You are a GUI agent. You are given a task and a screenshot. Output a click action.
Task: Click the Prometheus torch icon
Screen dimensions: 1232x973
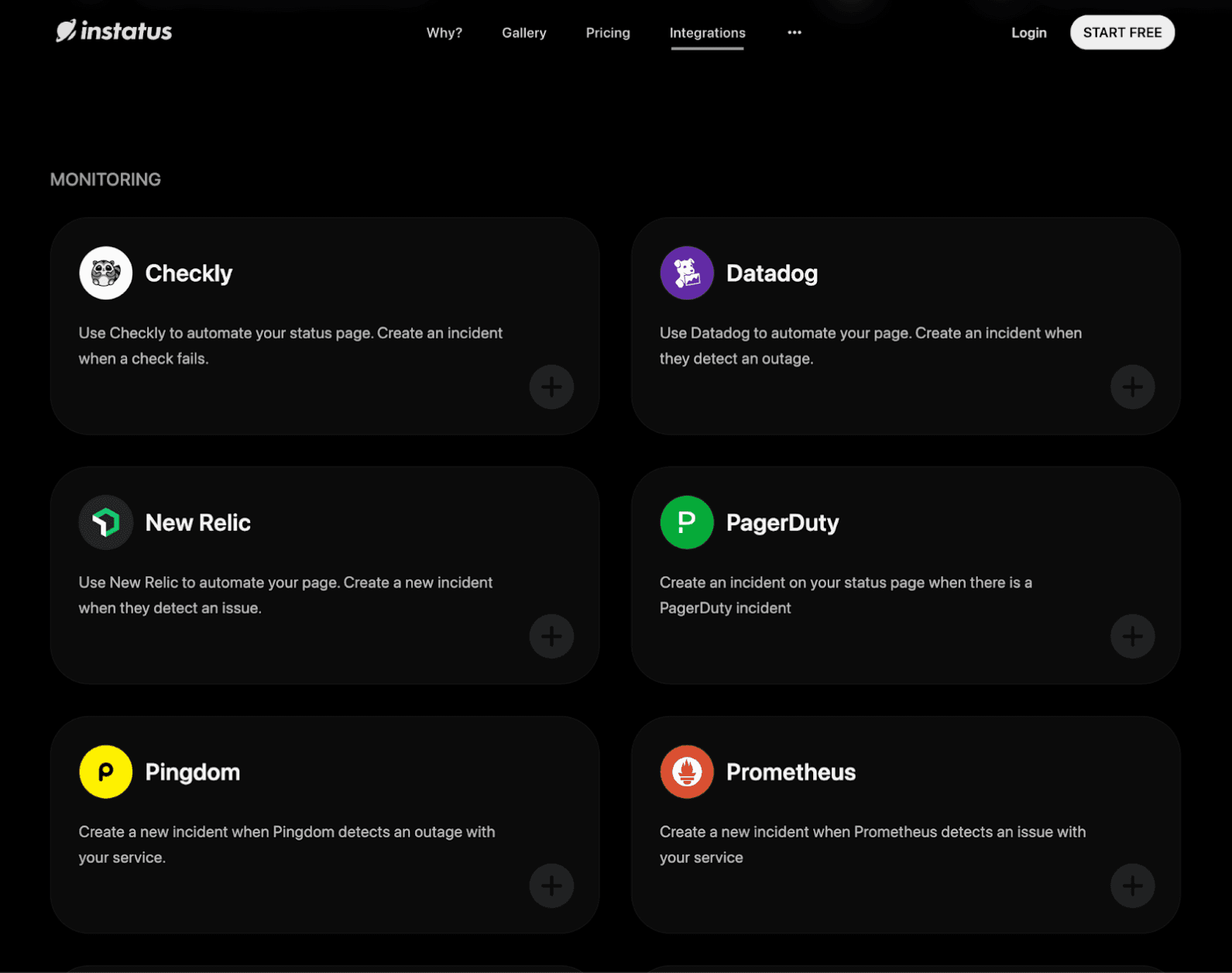tap(687, 772)
